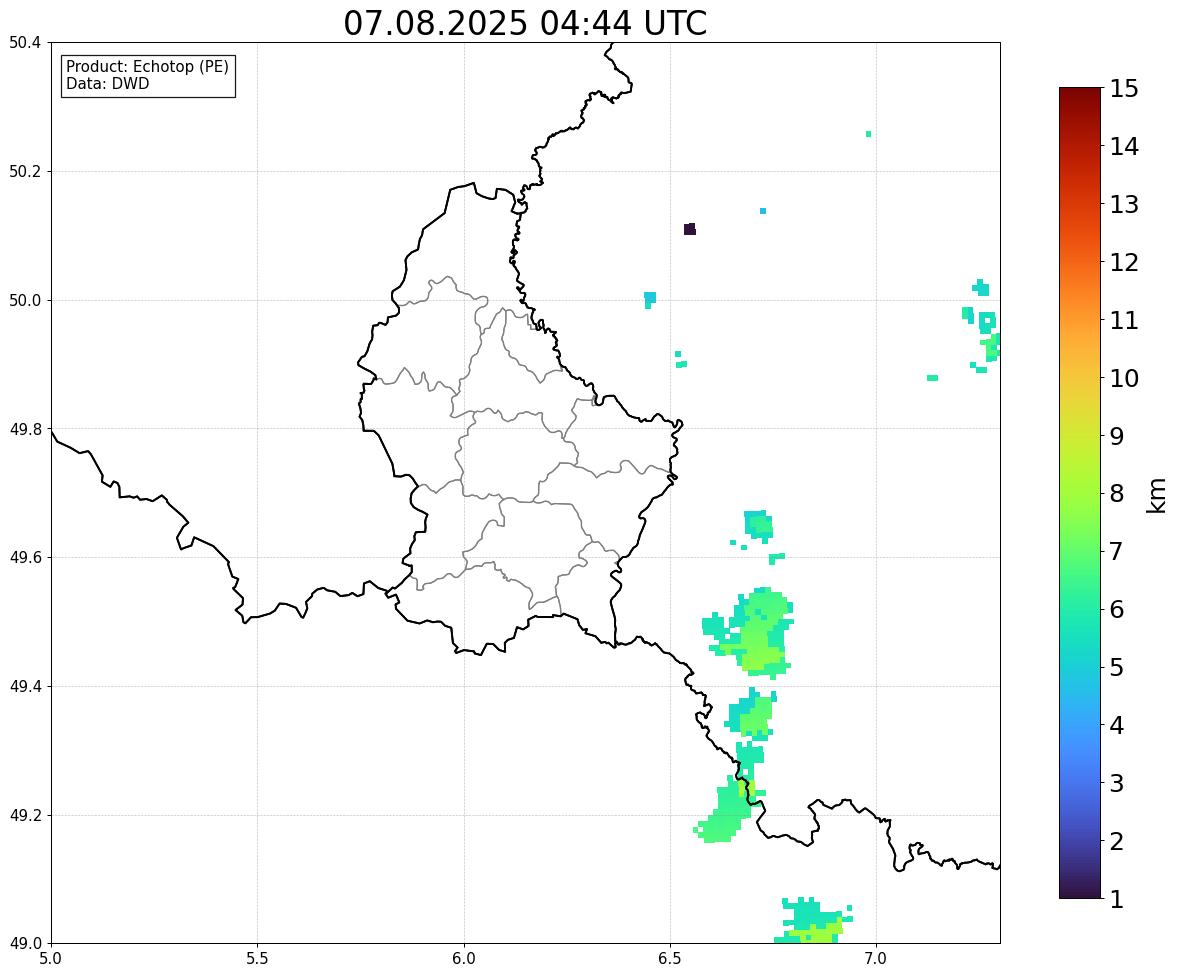Click the title 07.08.2025 04:44 UTC
The height and width of the screenshot is (976, 1178).
pos(525,23)
